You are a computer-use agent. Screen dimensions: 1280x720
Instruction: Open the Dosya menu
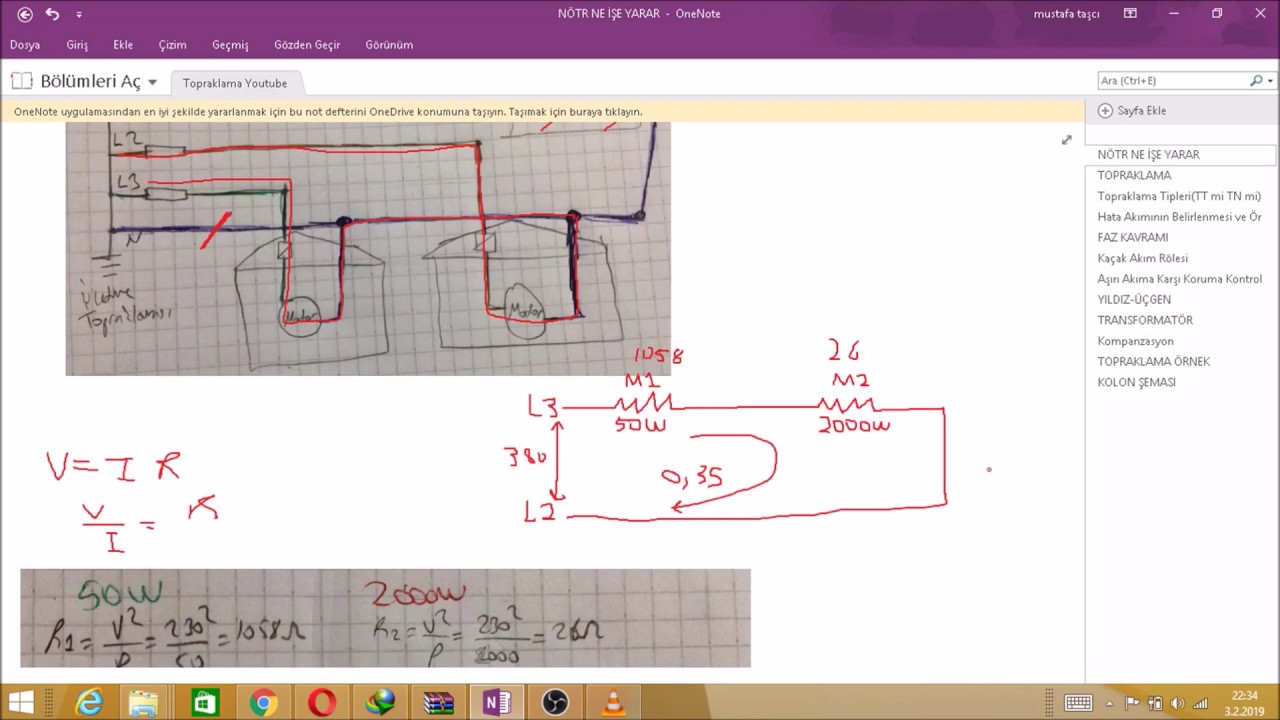25,45
